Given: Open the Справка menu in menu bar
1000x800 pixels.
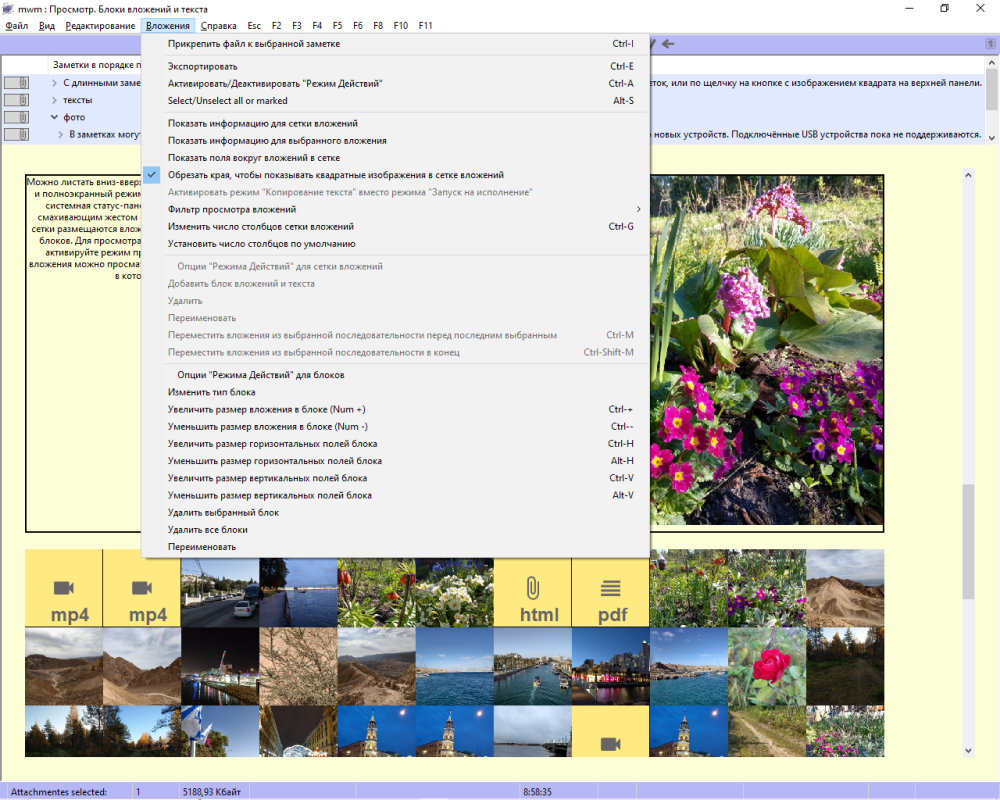Looking at the screenshot, I should click(x=218, y=25).
